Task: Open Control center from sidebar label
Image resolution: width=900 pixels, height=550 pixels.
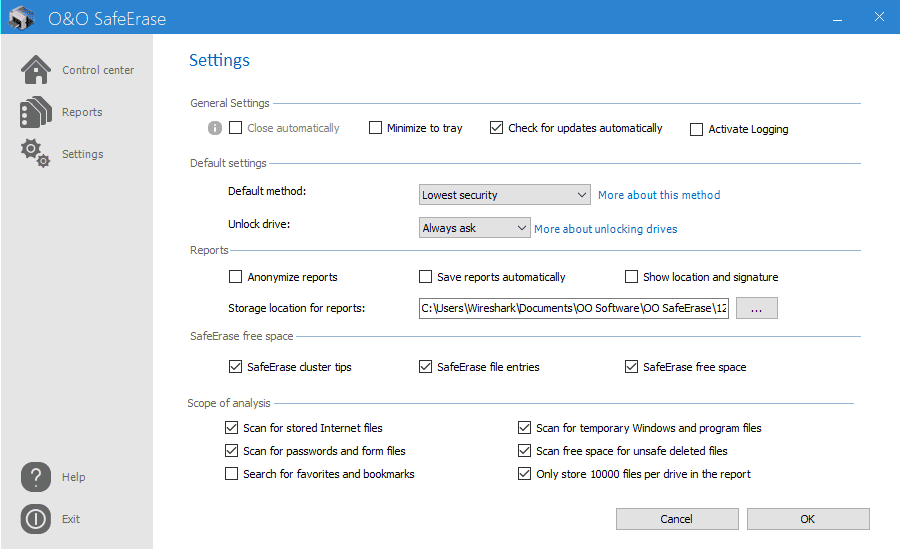Action: click(x=98, y=70)
